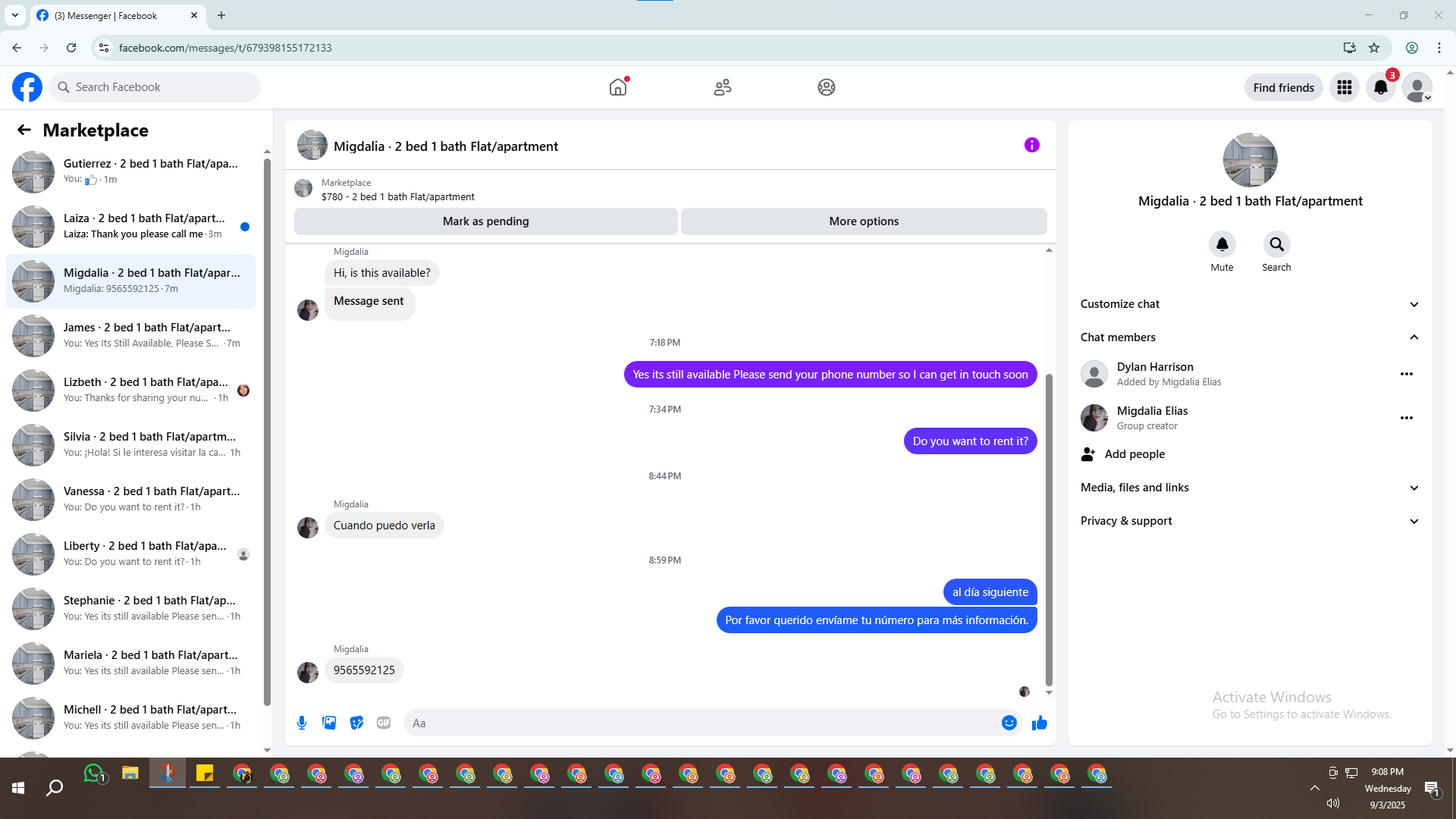Click the 'Do you want to rent it?' bubble
The image size is (1456, 819).
(x=971, y=441)
